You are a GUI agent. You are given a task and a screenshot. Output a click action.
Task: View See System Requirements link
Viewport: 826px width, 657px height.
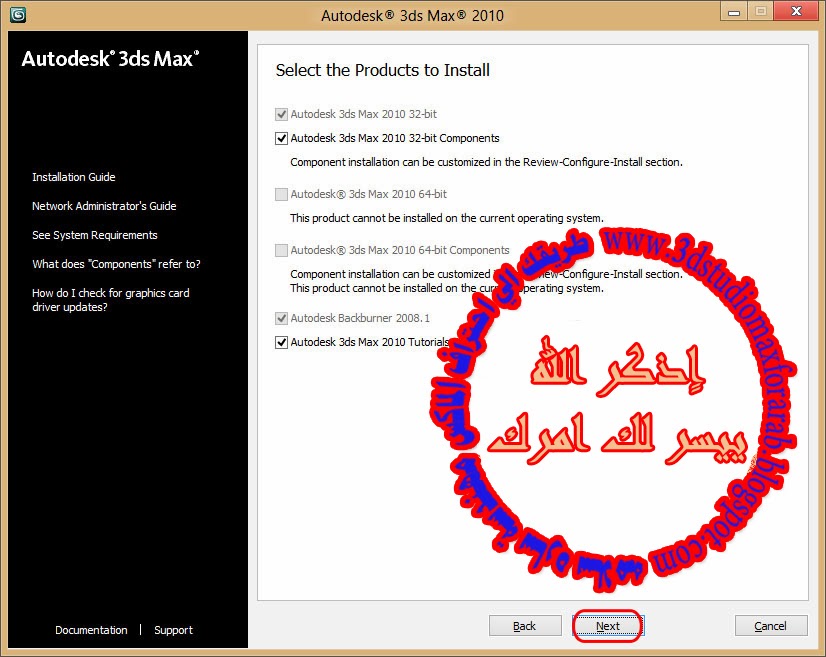click(95, 235)
